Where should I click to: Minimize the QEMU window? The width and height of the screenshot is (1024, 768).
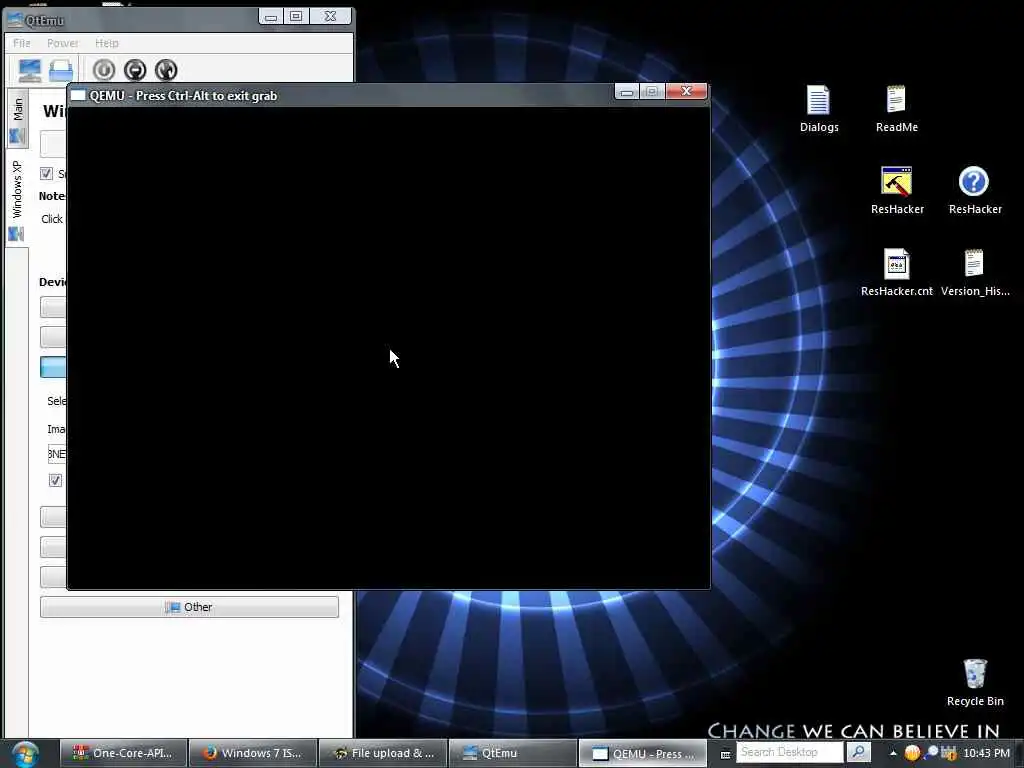point(626,91)
